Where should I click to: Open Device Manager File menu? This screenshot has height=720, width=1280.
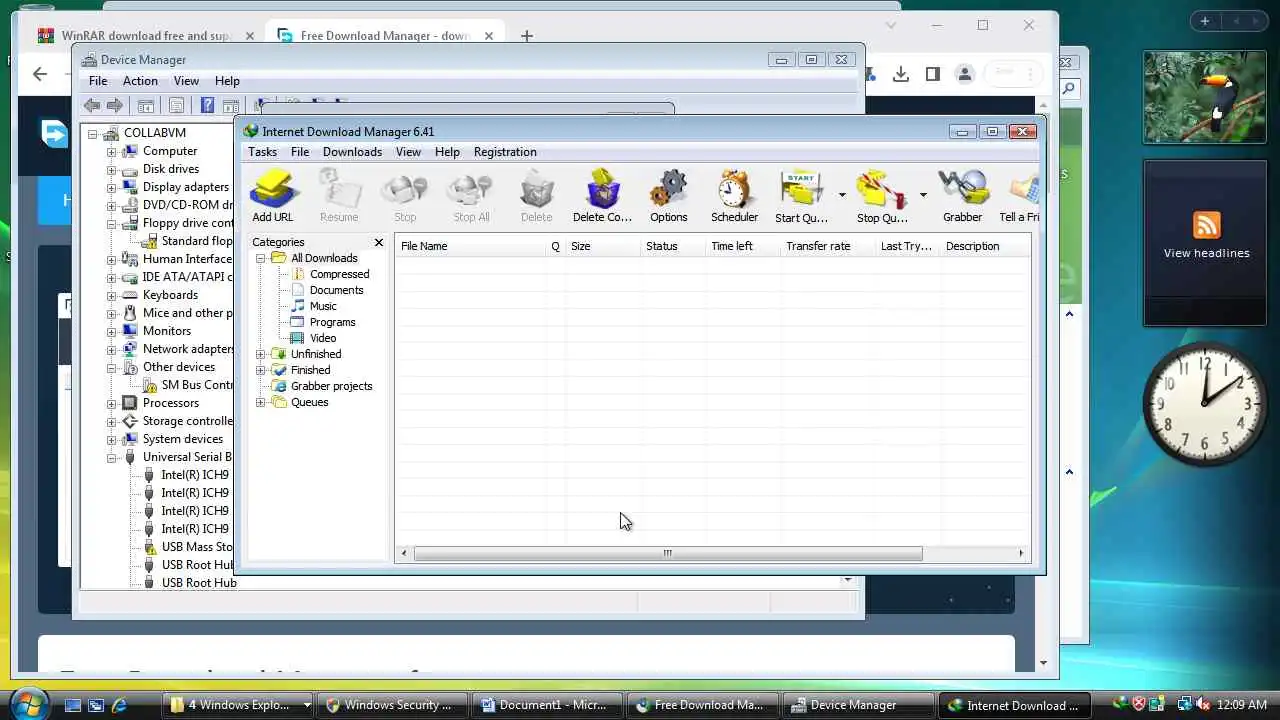[x=98, y=81]
